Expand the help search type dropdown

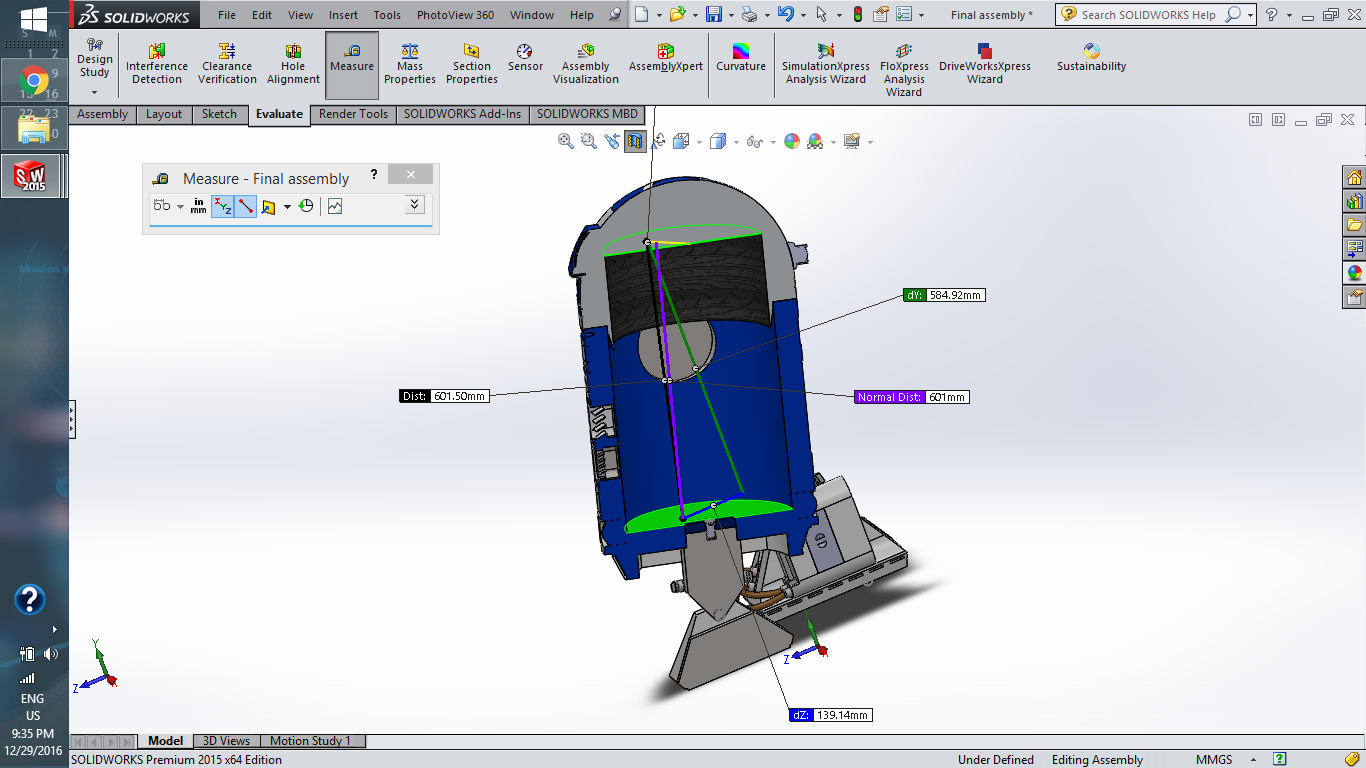(x=1250, y=15)
